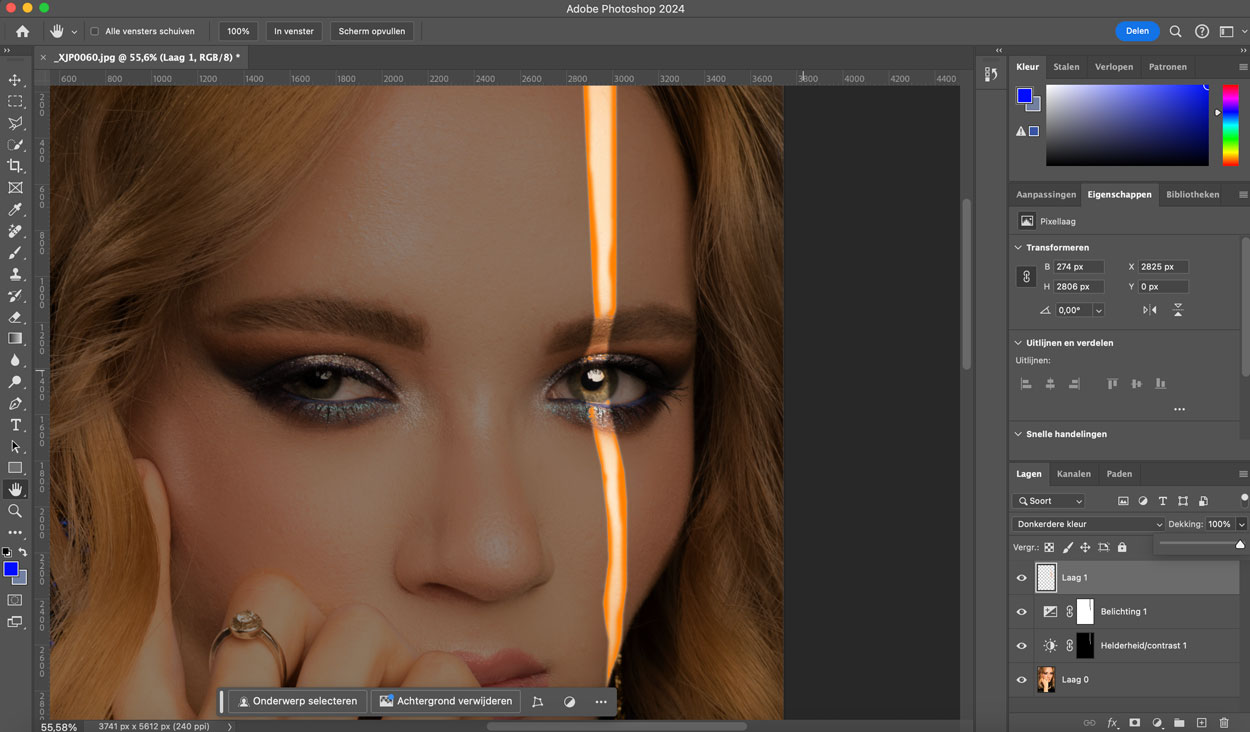Click the rainbow hue slider strip
Screen dimensions: 1250x732
(1230, 125)
